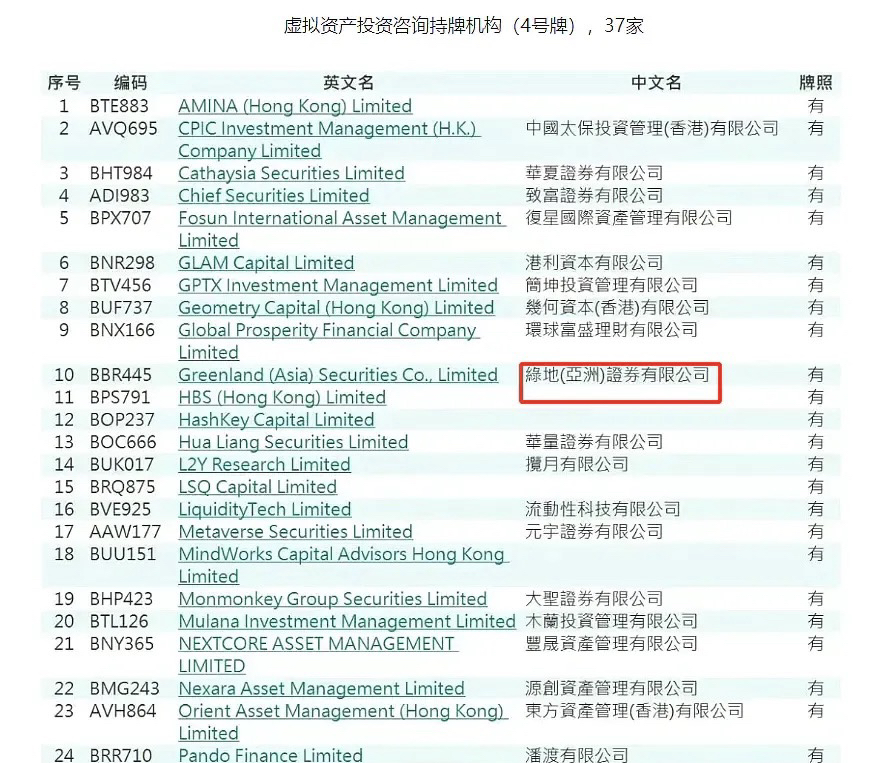Open LSQ Capital Limited link
This screenshot has height=763, width=872.
tap(257, 487)
